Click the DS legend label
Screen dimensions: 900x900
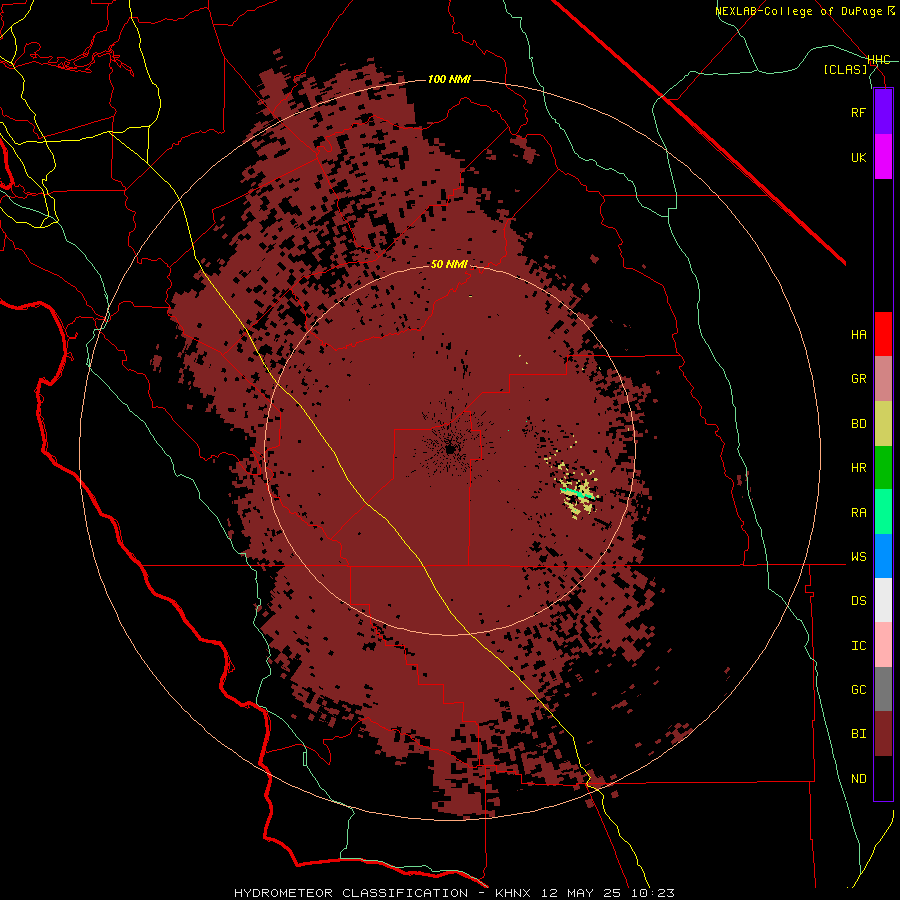point(858,601)
